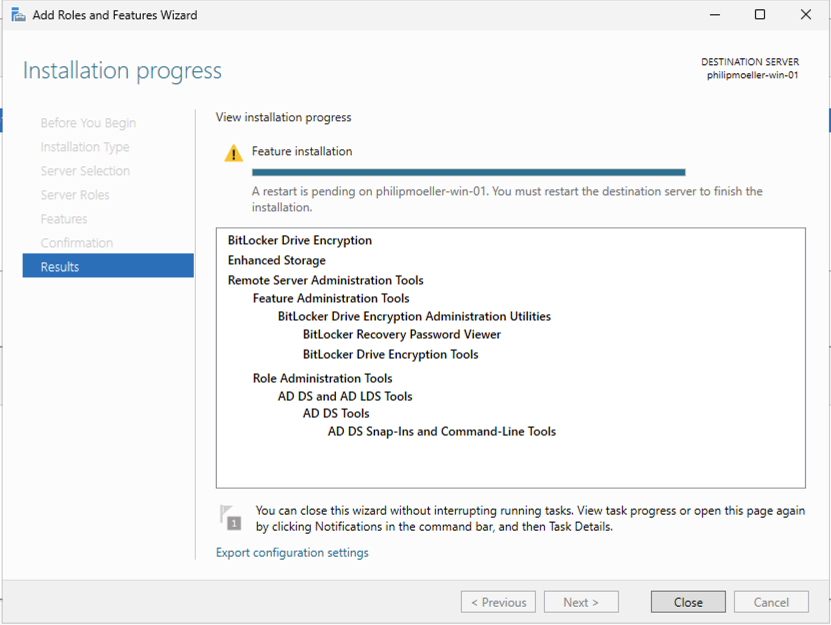Click the Cancel button
This screenshot has height=625, width=831.
(x=771, y=602)
